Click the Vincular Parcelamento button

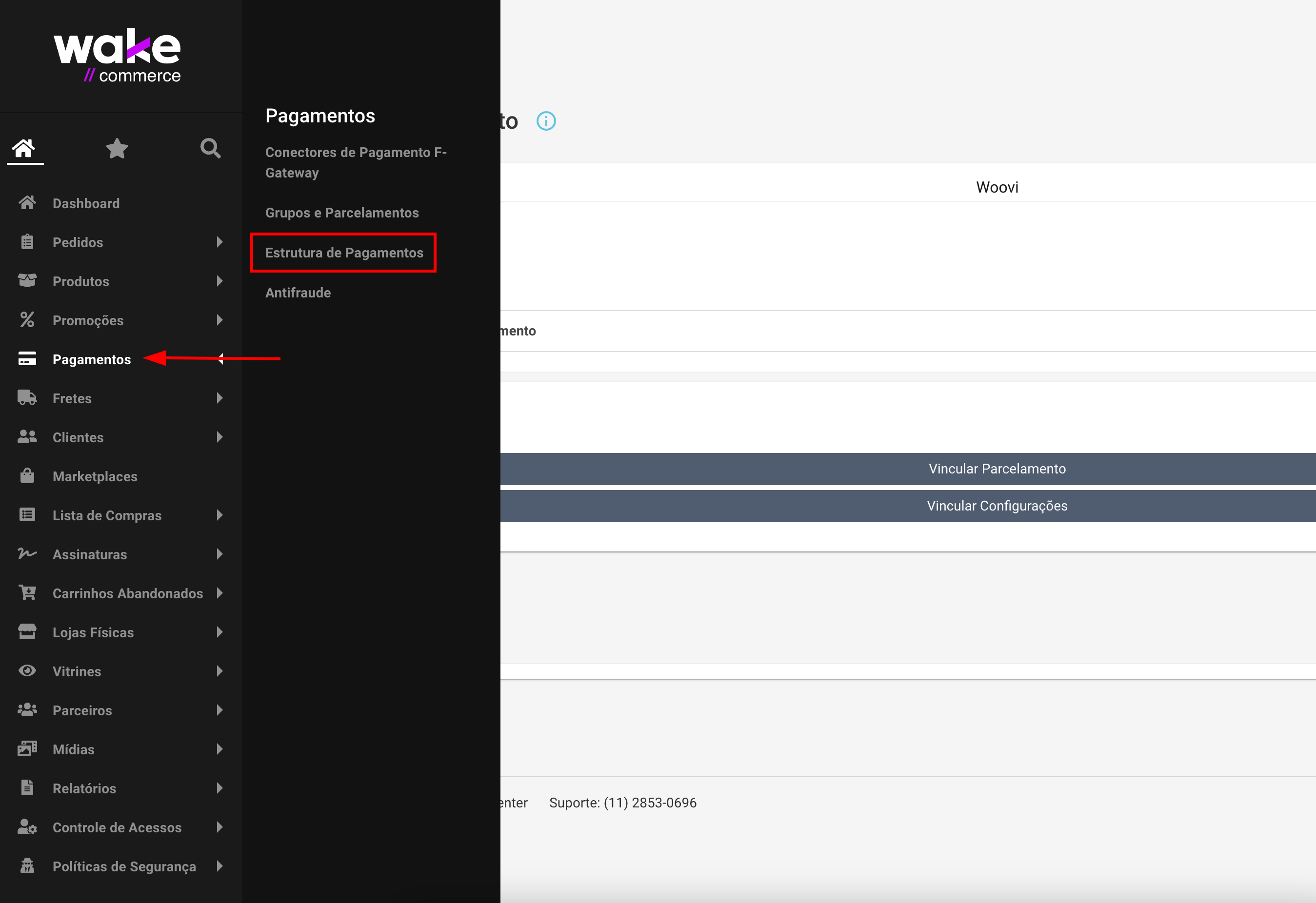(997, 469)
